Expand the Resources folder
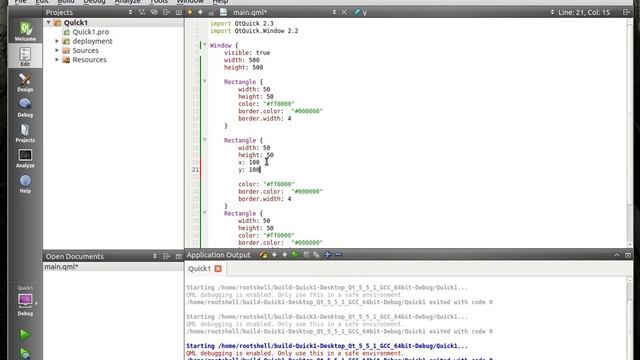 (x=57, y=60)
